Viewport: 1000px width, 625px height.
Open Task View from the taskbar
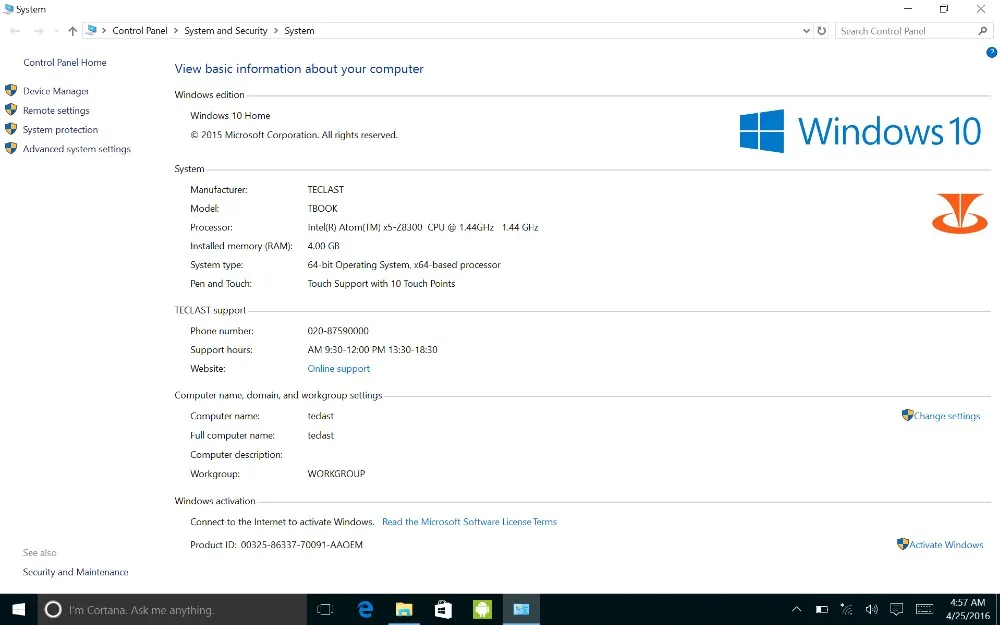click(x=325, y=610)
